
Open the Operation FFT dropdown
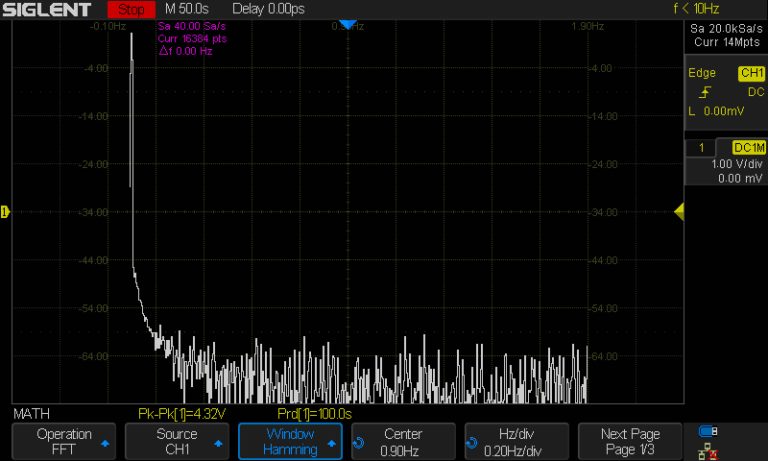pyautogui.click(x=64, y=441)
